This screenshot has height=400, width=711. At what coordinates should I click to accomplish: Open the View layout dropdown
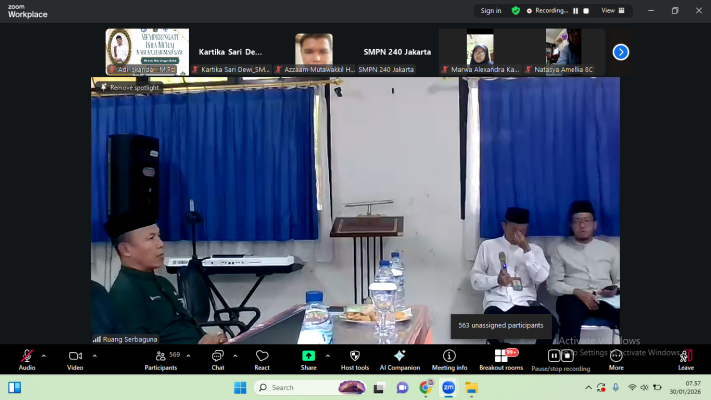[611, 11]
